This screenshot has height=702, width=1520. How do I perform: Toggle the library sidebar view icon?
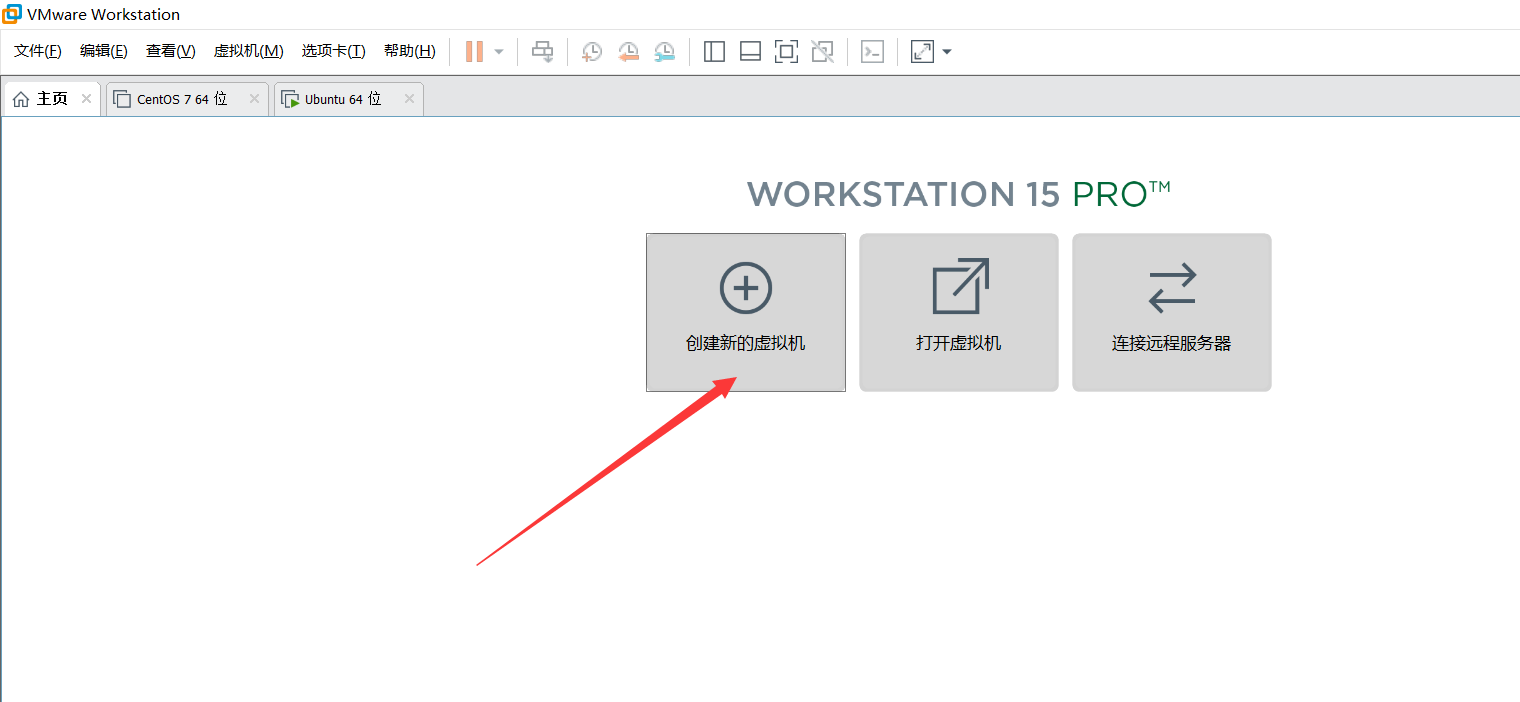(714, 51)
